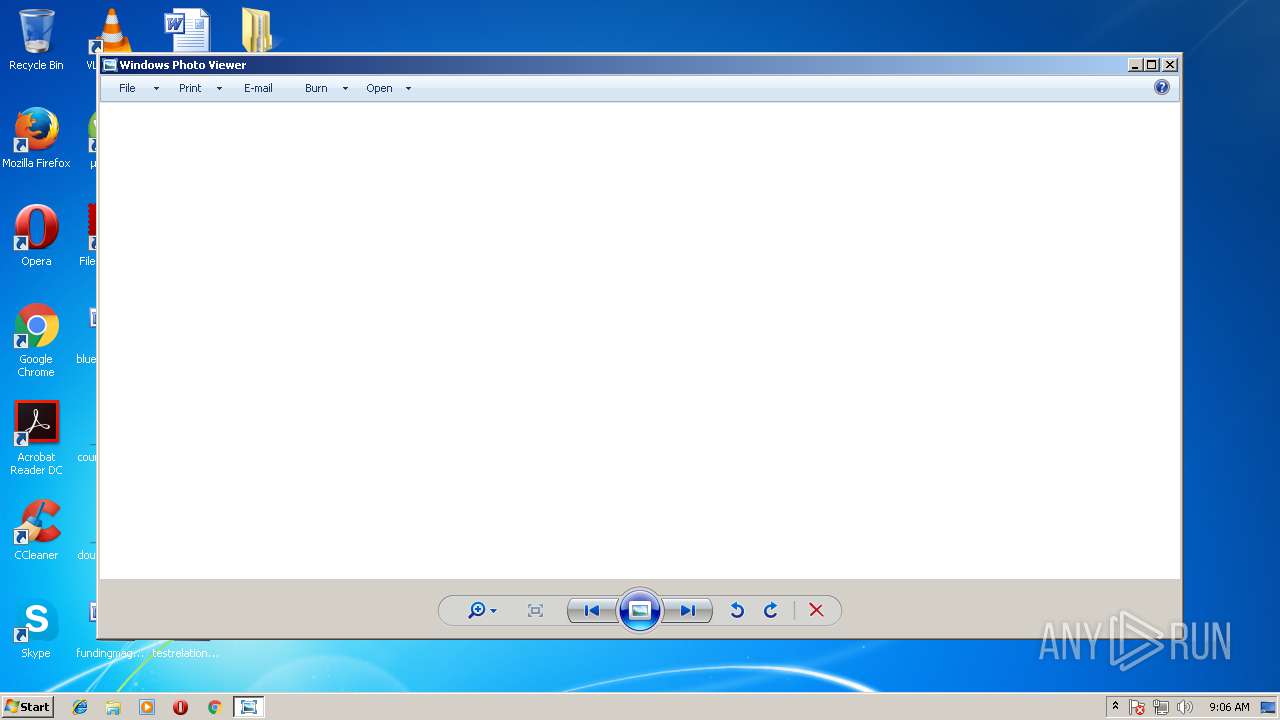Rotate the photo counterclockwise

pyautogui.click(x=737, y=610)
